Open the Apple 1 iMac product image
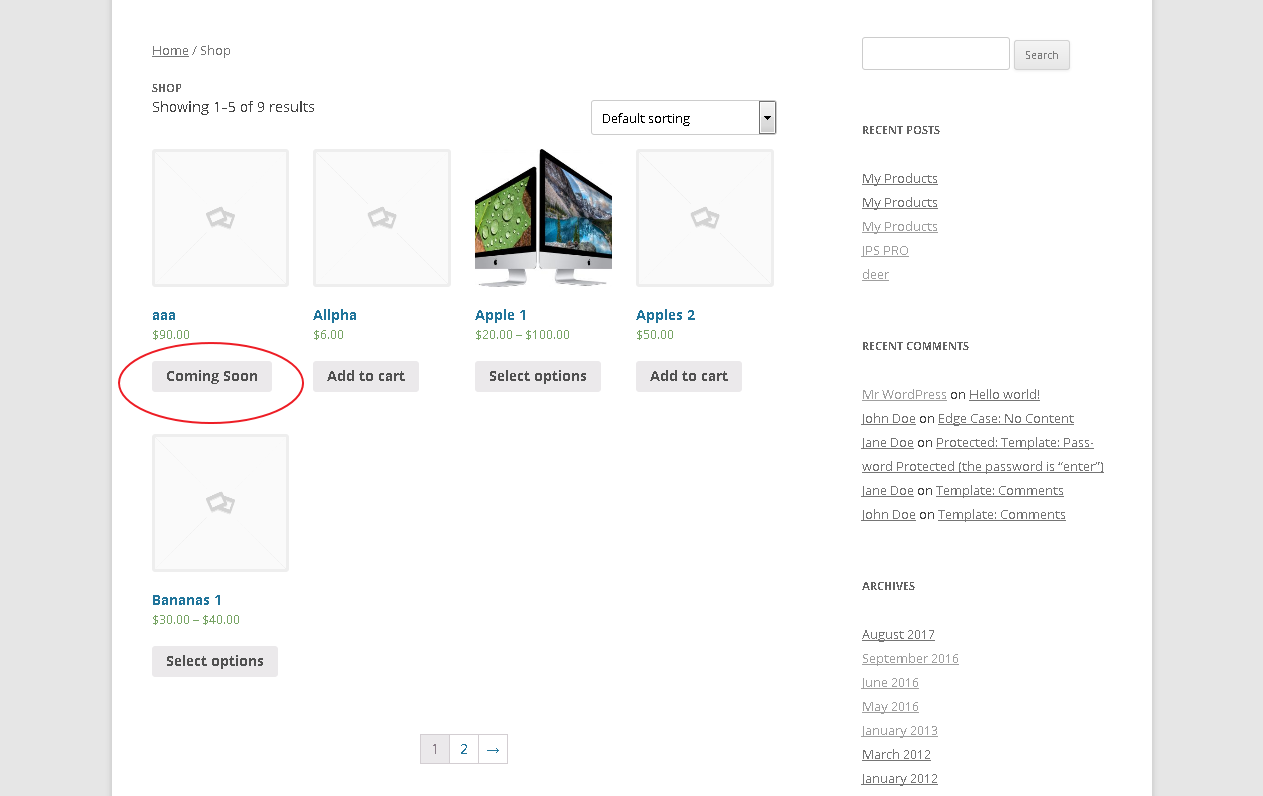1263x796 pixels. pos(543,218)
